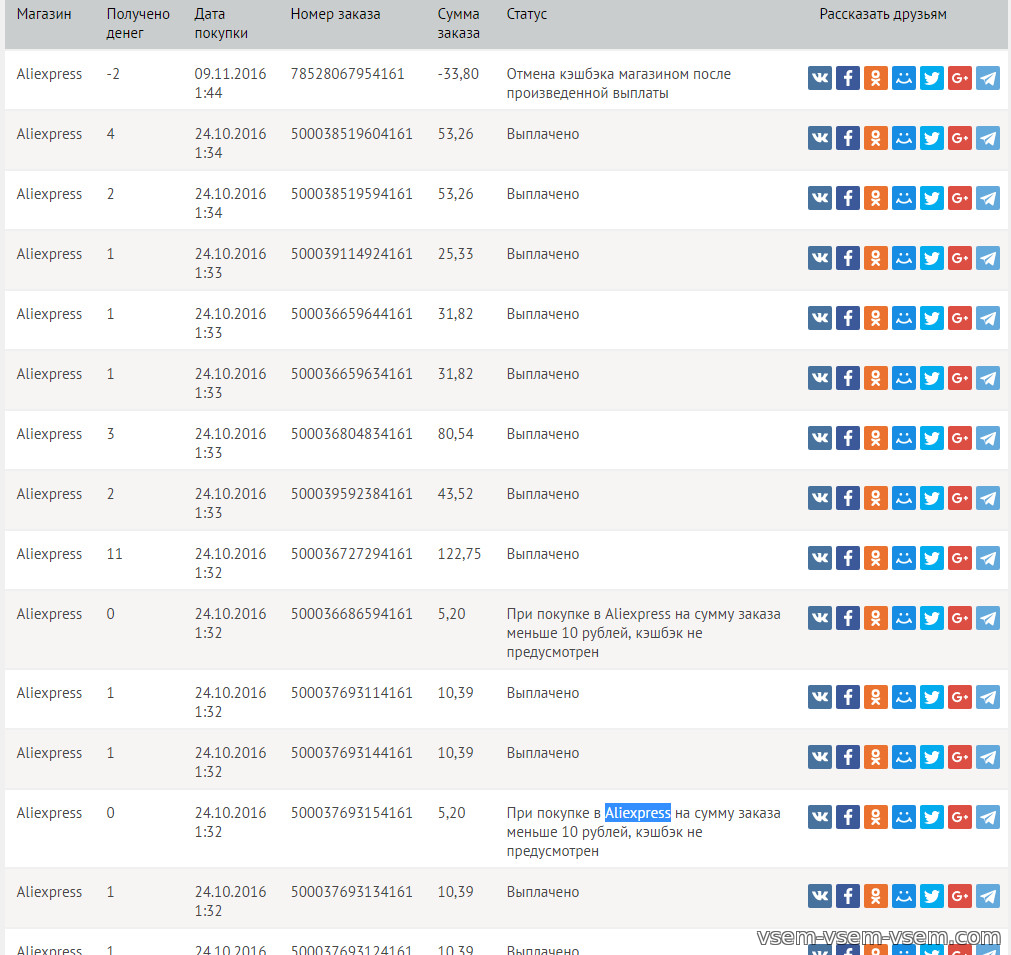This screenshot has height=955, width=1011.
Task: Share order 78528067954161 on VK
Action: click(x=820, y=78)
